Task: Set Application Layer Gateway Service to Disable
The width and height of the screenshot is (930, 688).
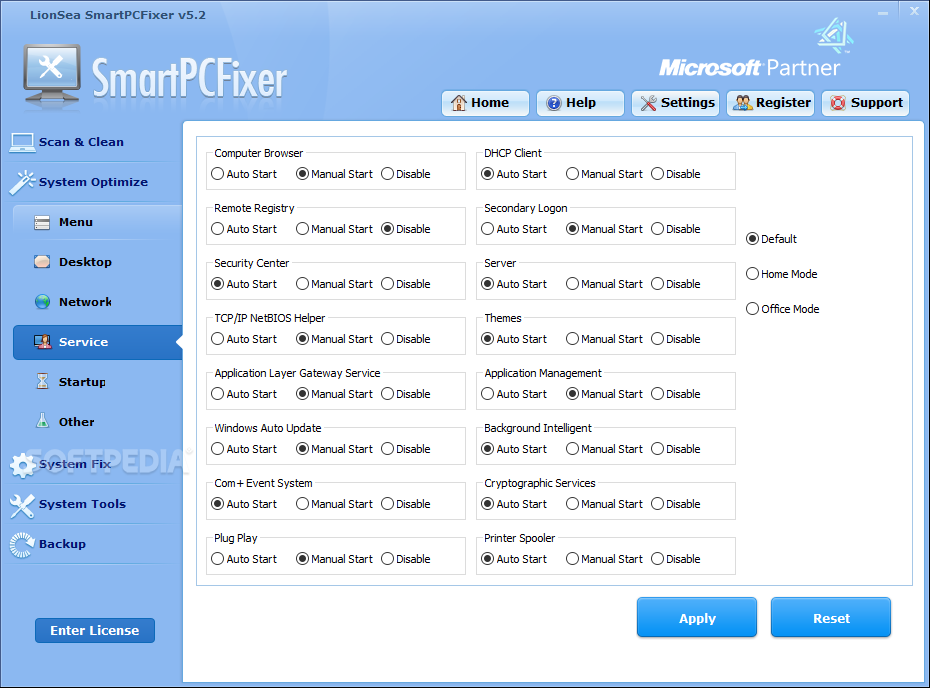Action: (387, 394)
